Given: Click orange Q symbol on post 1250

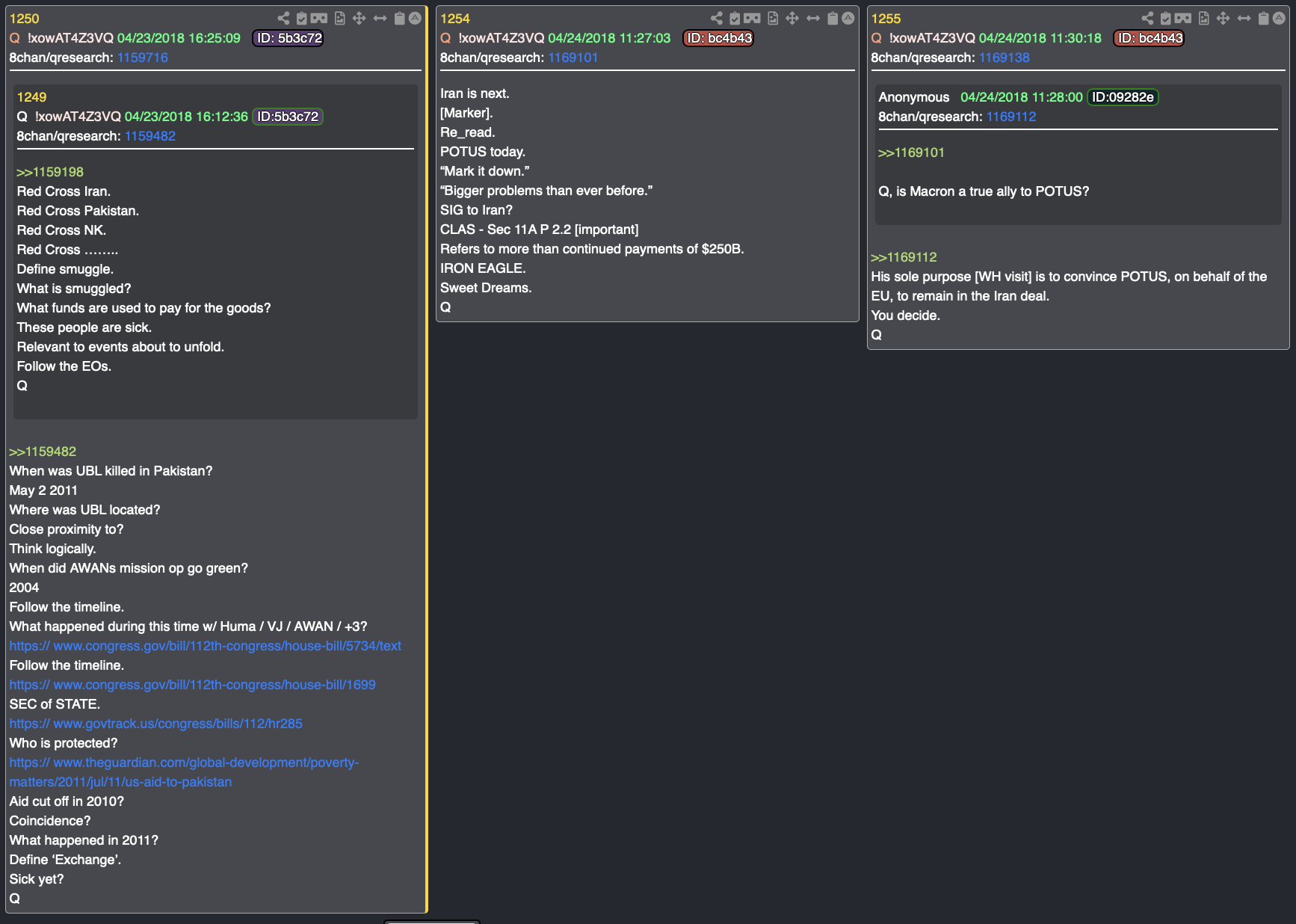Looking at the screenshot, I should [15, 38].
